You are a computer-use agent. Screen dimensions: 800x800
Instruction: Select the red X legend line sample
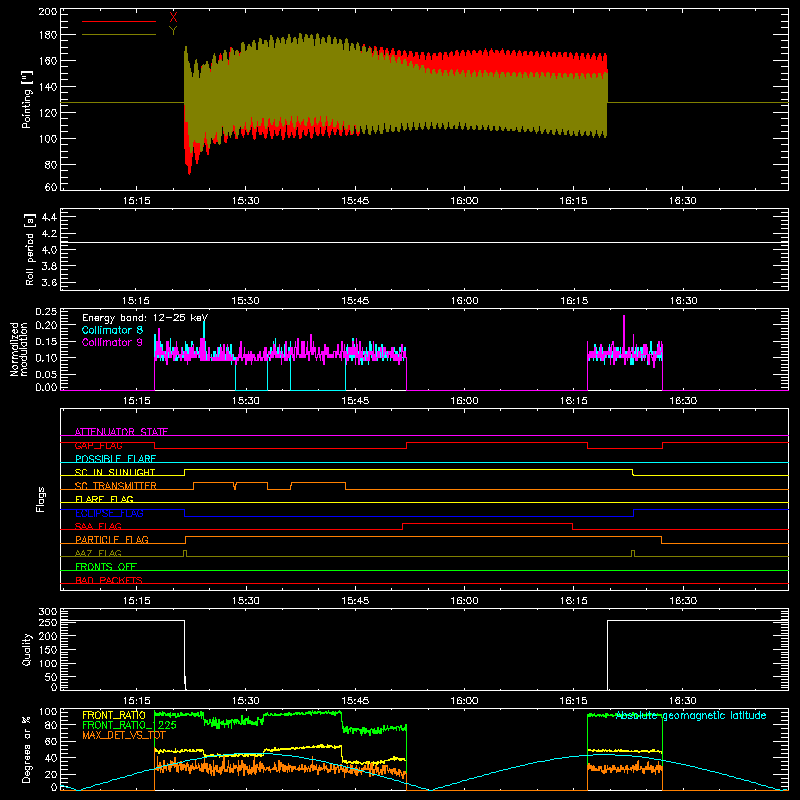pyautogui.click(x=119, y=21)
